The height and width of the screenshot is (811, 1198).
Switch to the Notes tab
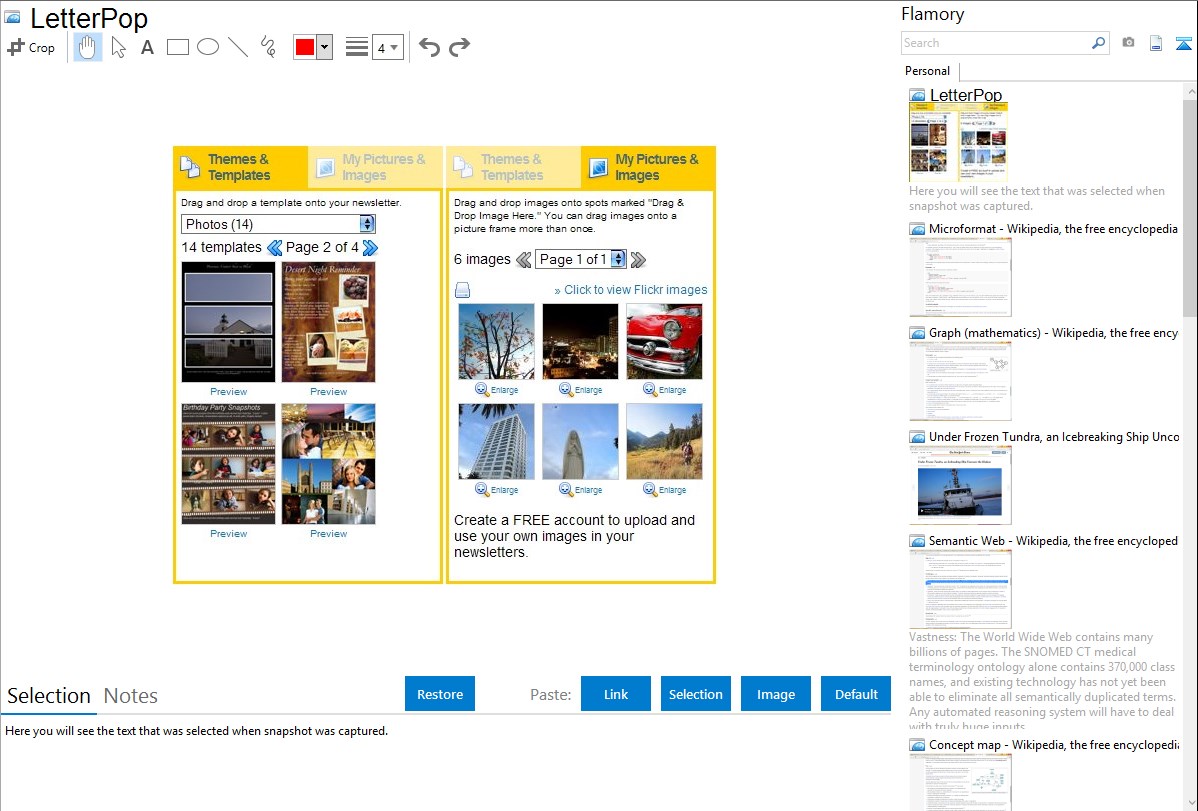[131, 696]
